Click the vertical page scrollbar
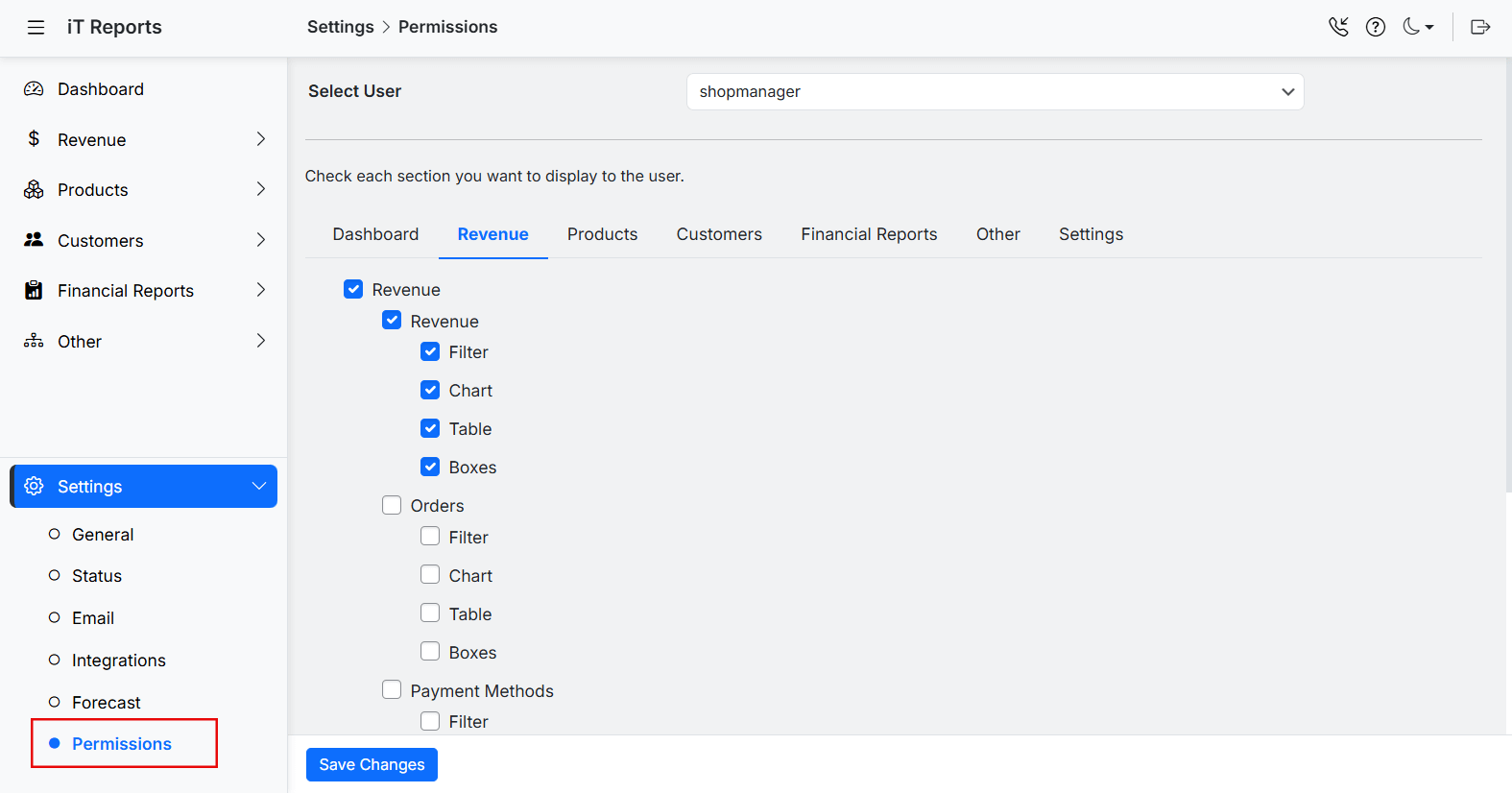The image size is (1512, 793). pyautogui.click(x=1506, y=288)
